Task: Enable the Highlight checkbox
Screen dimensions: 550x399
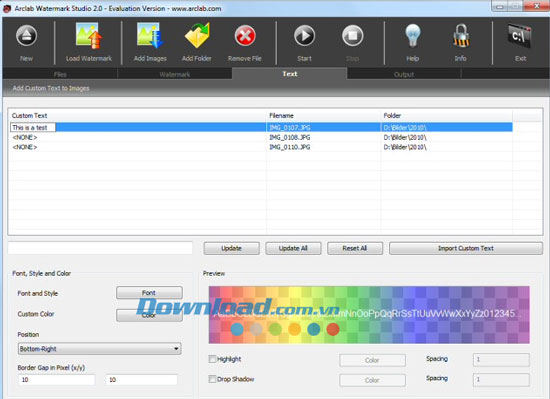Action: tap(212, 359)
